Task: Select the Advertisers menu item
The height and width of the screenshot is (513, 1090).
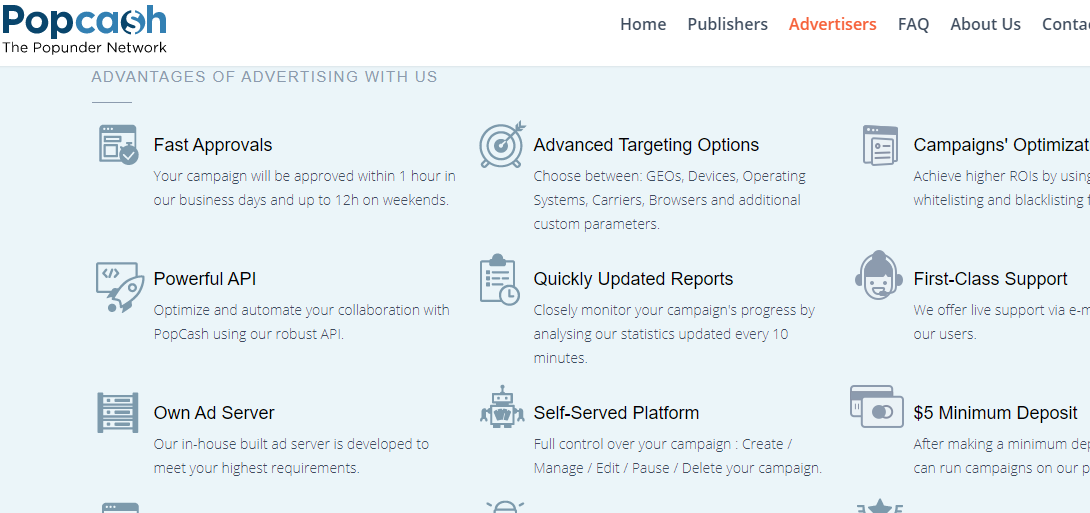Action: tap(833, 24)
